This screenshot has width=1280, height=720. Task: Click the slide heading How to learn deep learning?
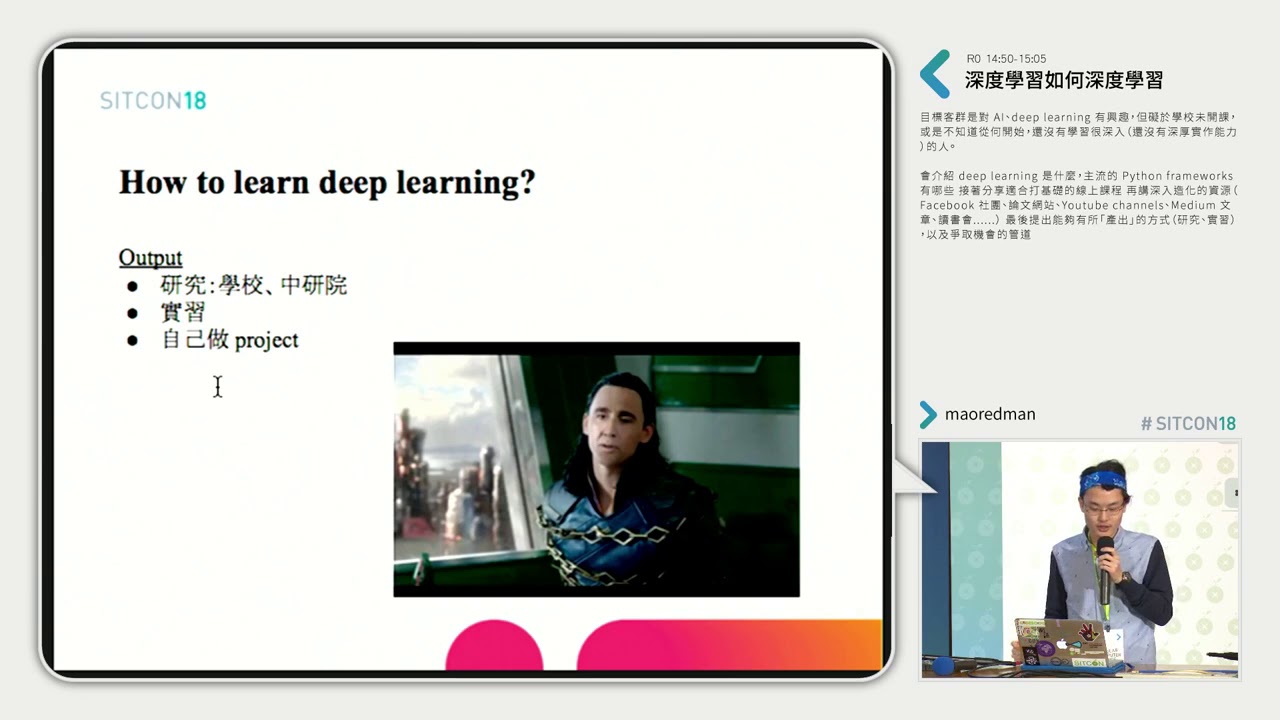tap(327, 182)
